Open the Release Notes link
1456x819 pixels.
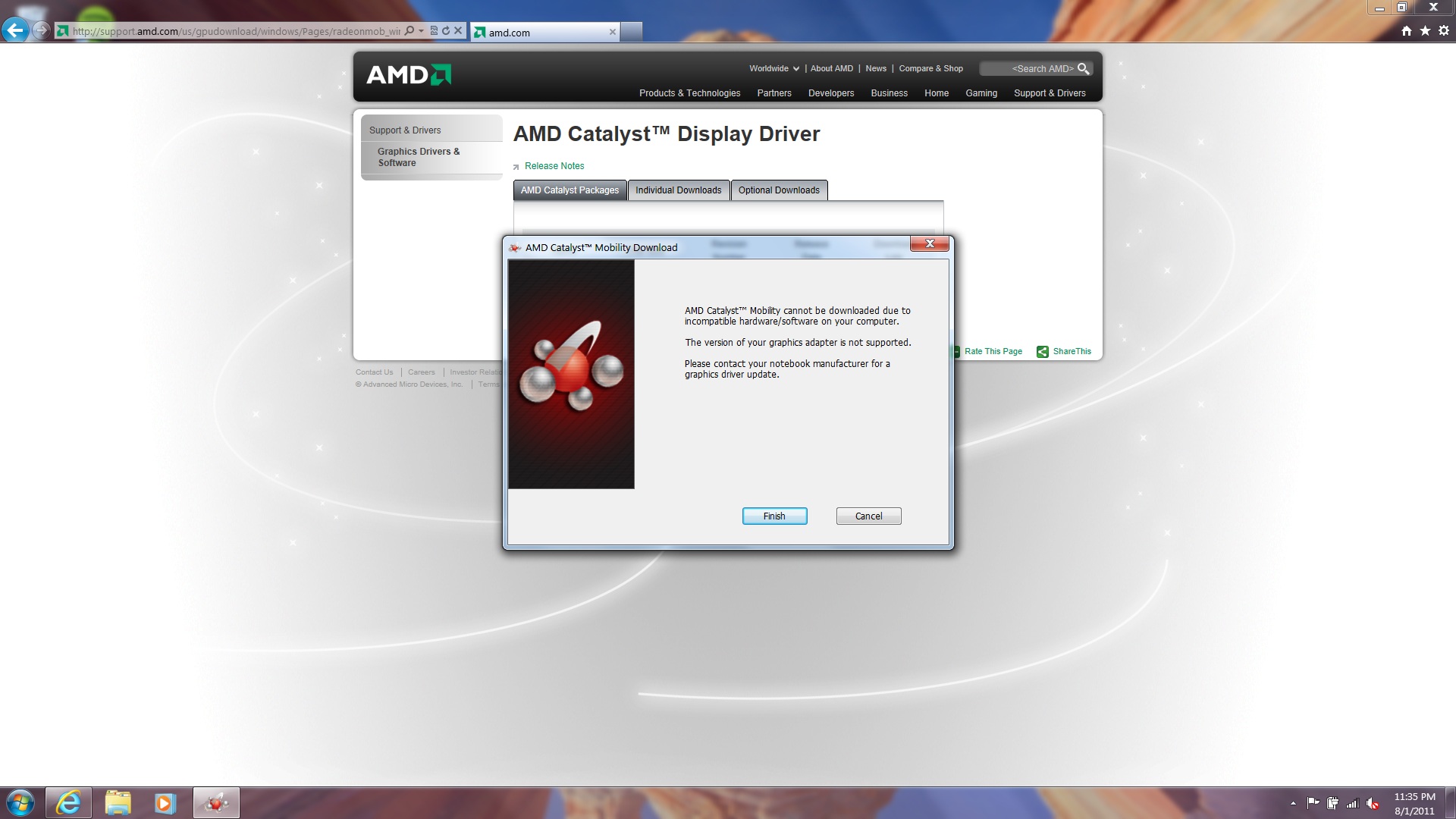coord(554,166)
